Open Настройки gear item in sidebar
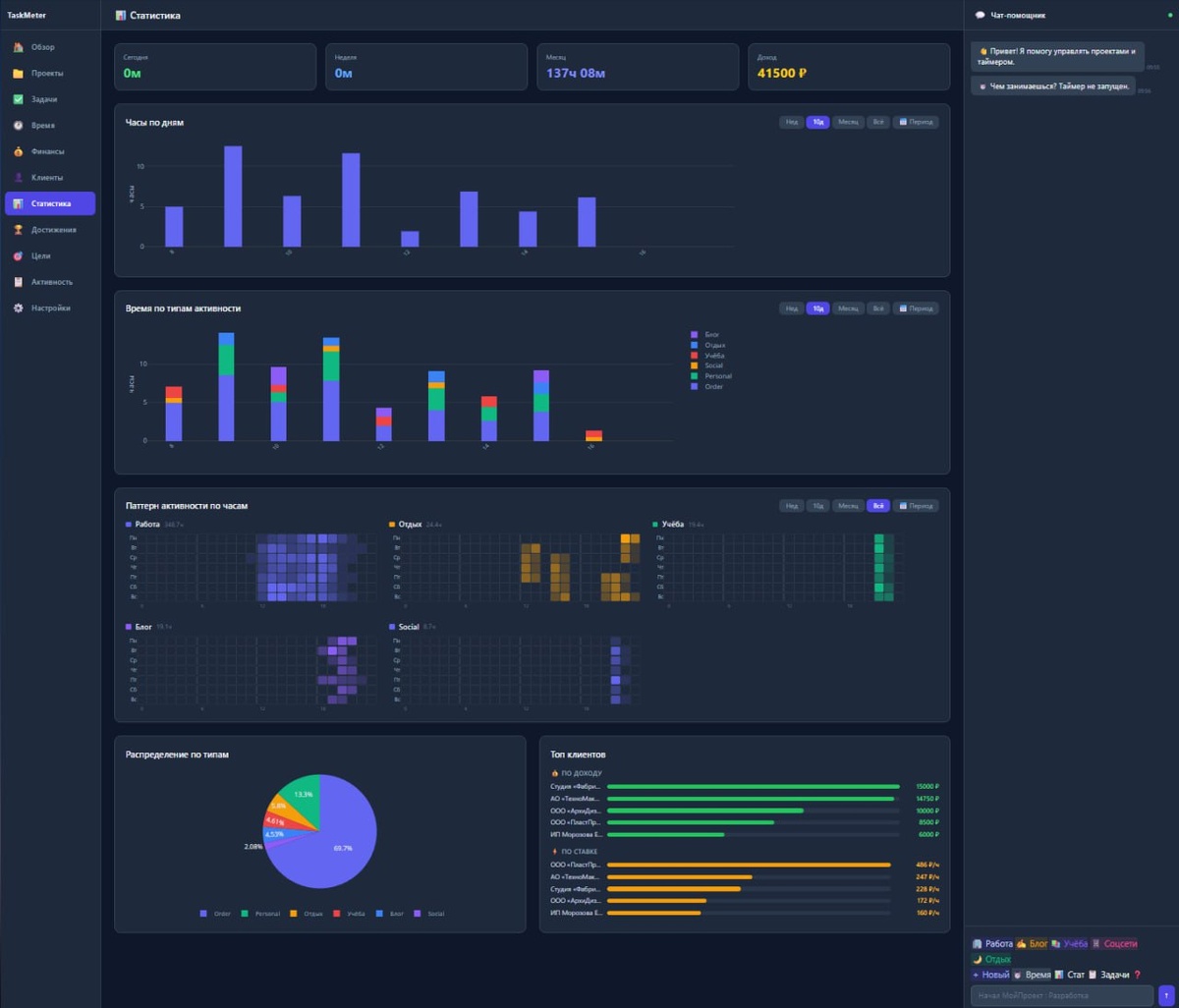Image resolution: width=1179 pixels, height=1008 pixels. coord(50,308)
